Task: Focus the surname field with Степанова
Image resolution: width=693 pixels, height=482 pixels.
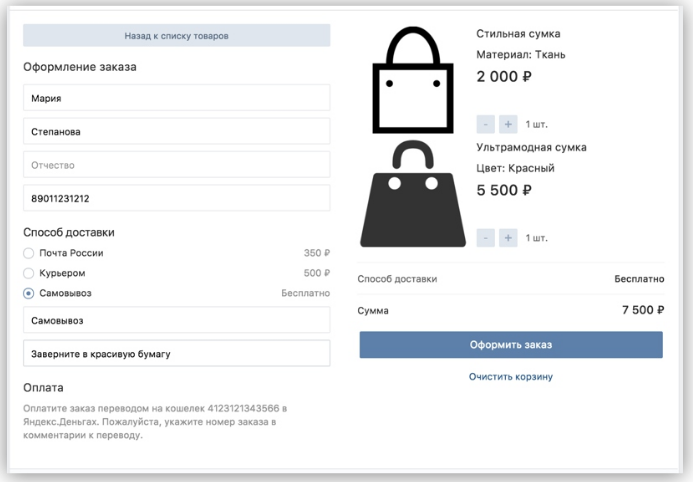Action: coord(176,131)
